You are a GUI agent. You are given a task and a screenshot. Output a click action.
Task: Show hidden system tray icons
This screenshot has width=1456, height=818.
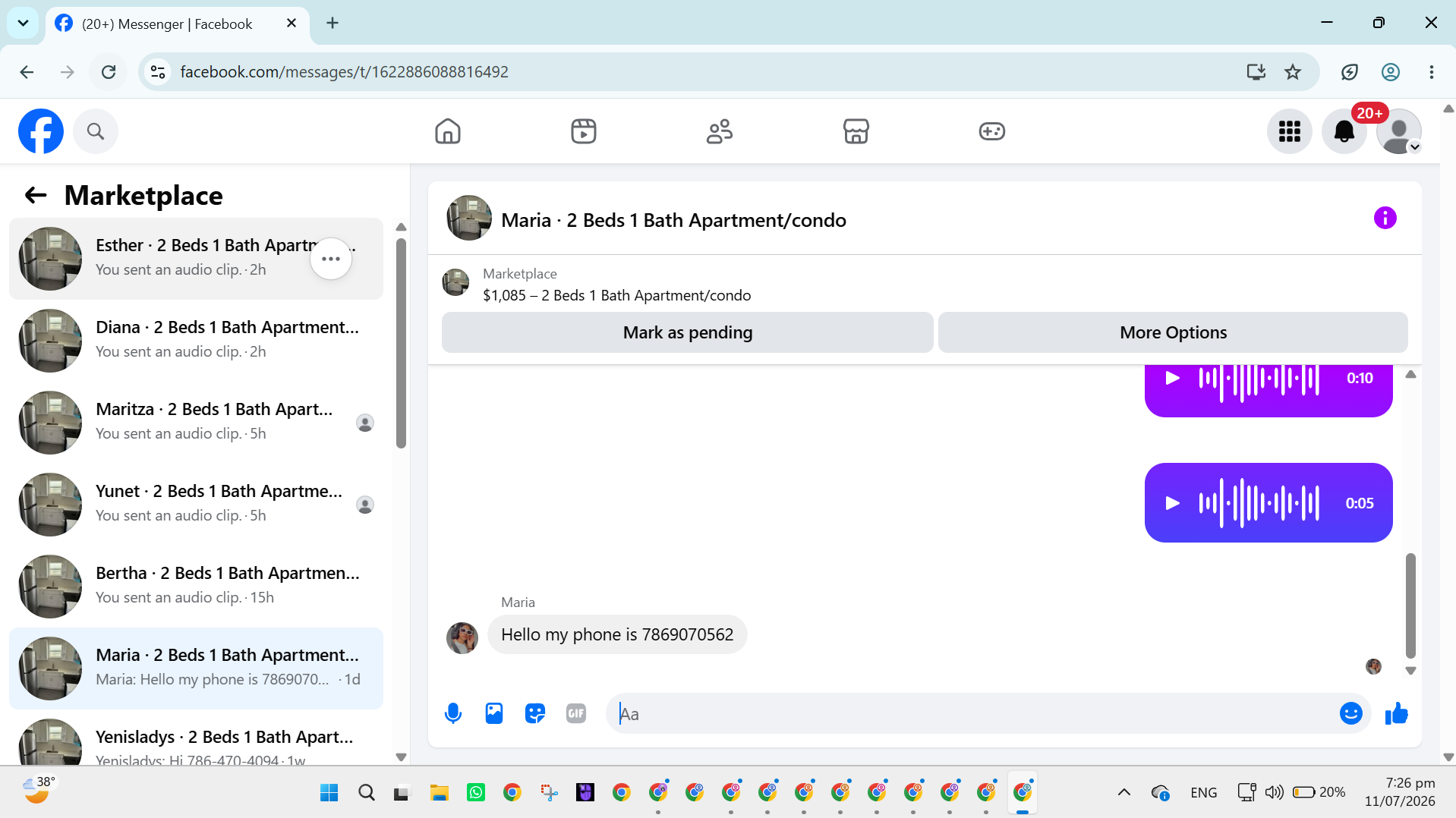pyautogui.click(x=1124, y=793)
